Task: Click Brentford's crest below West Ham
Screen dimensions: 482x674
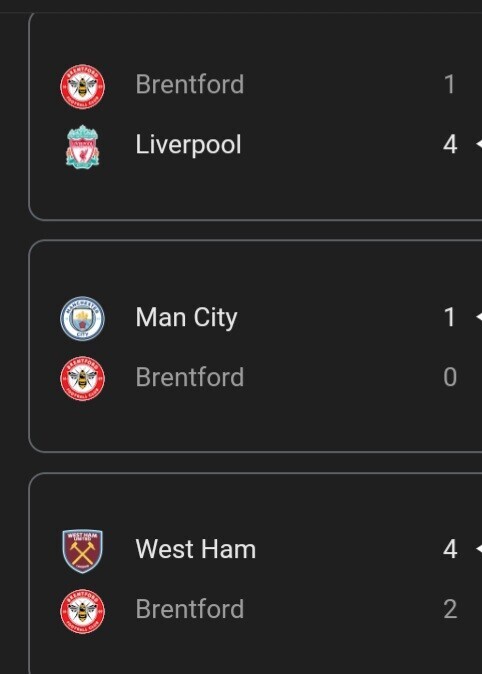Action: pyautogui.click(x=83, y=611)
